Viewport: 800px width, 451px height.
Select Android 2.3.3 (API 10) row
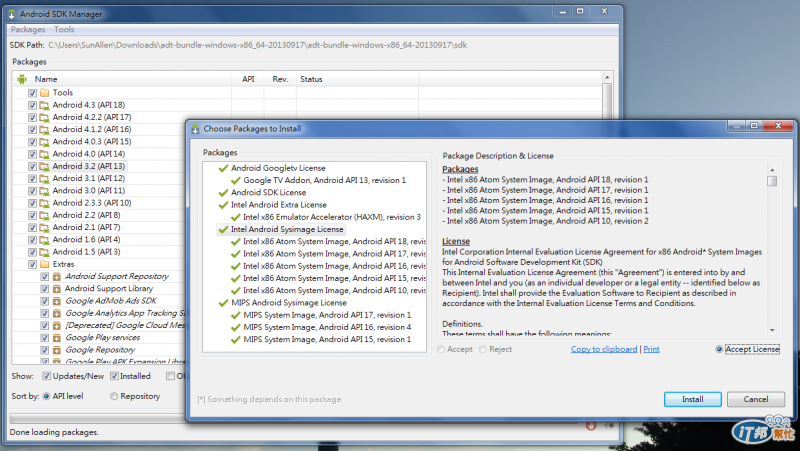click(92, 203)
